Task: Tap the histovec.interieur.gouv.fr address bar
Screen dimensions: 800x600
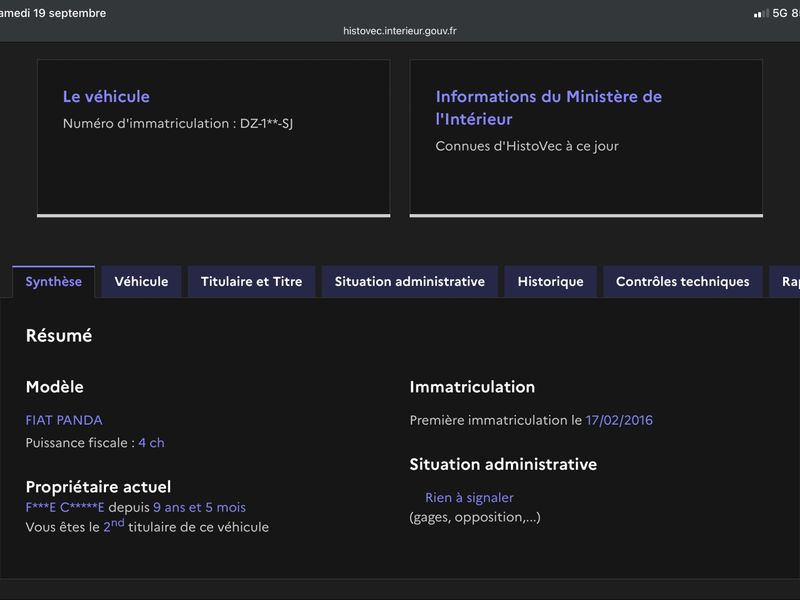Action: click(399, 31)
